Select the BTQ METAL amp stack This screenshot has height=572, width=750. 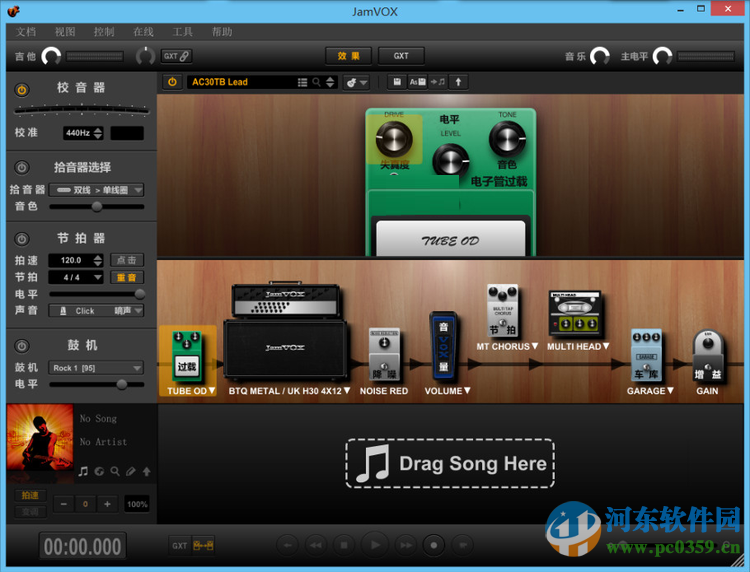click(286, 330)
